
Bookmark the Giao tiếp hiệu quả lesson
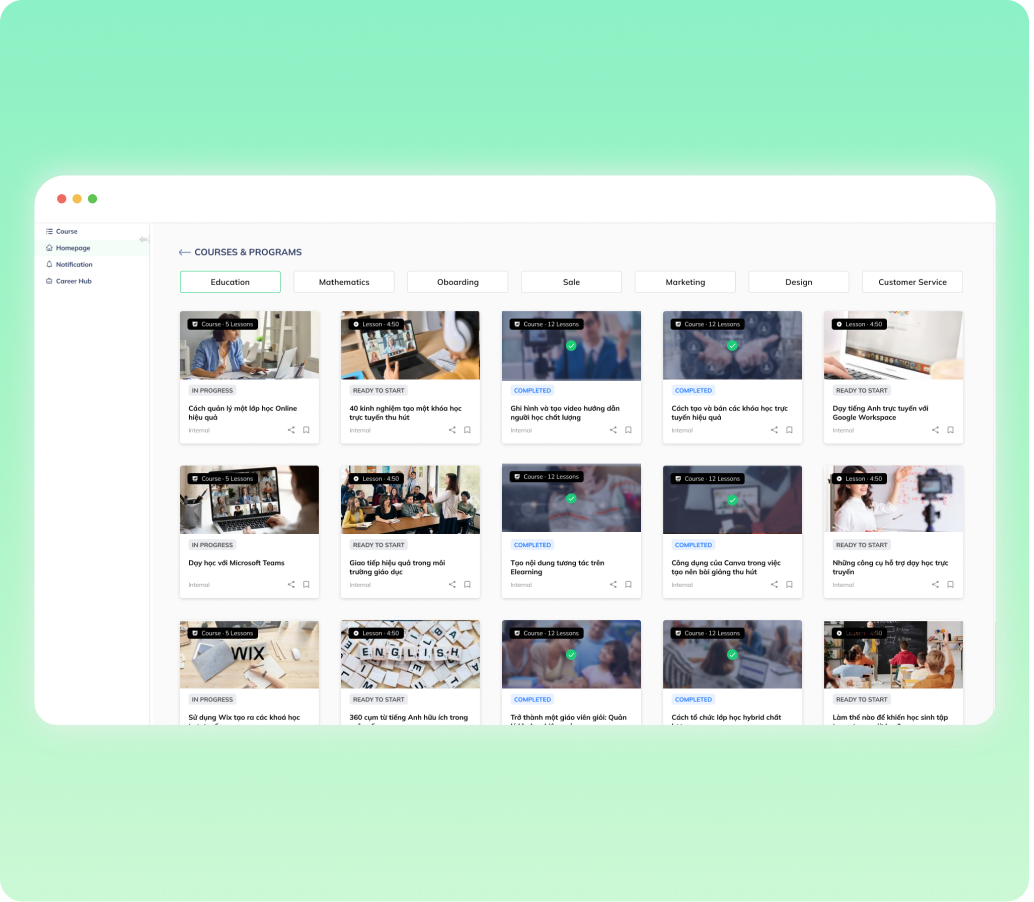click(467, 585)
